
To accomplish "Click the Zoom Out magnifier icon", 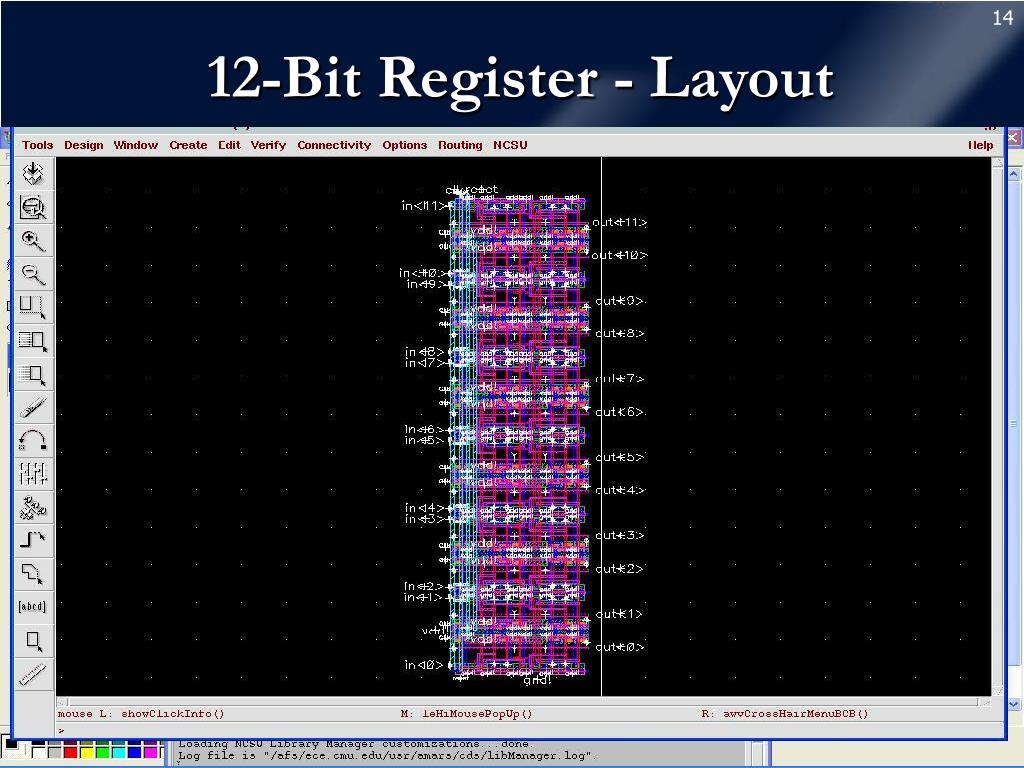I will click(34, 274).
